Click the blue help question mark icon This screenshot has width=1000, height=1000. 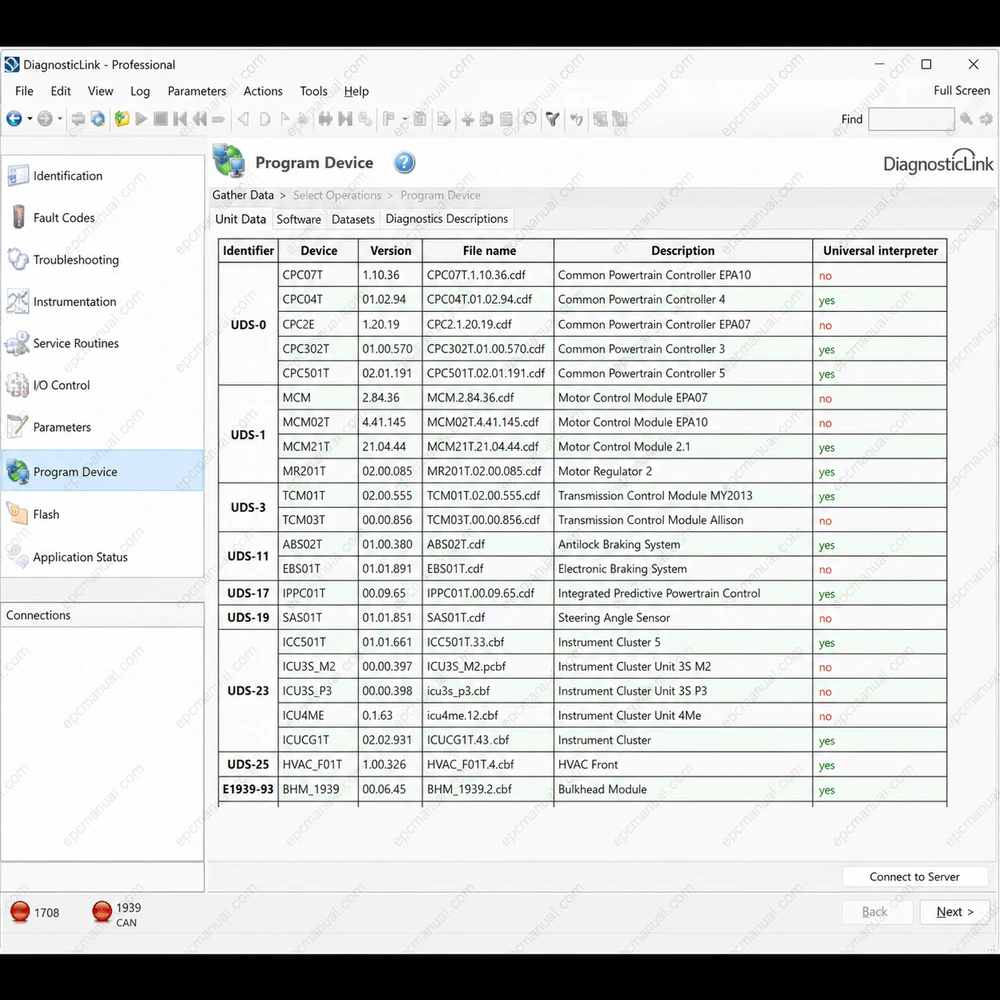pyautogui.click(x=404, y=163)
